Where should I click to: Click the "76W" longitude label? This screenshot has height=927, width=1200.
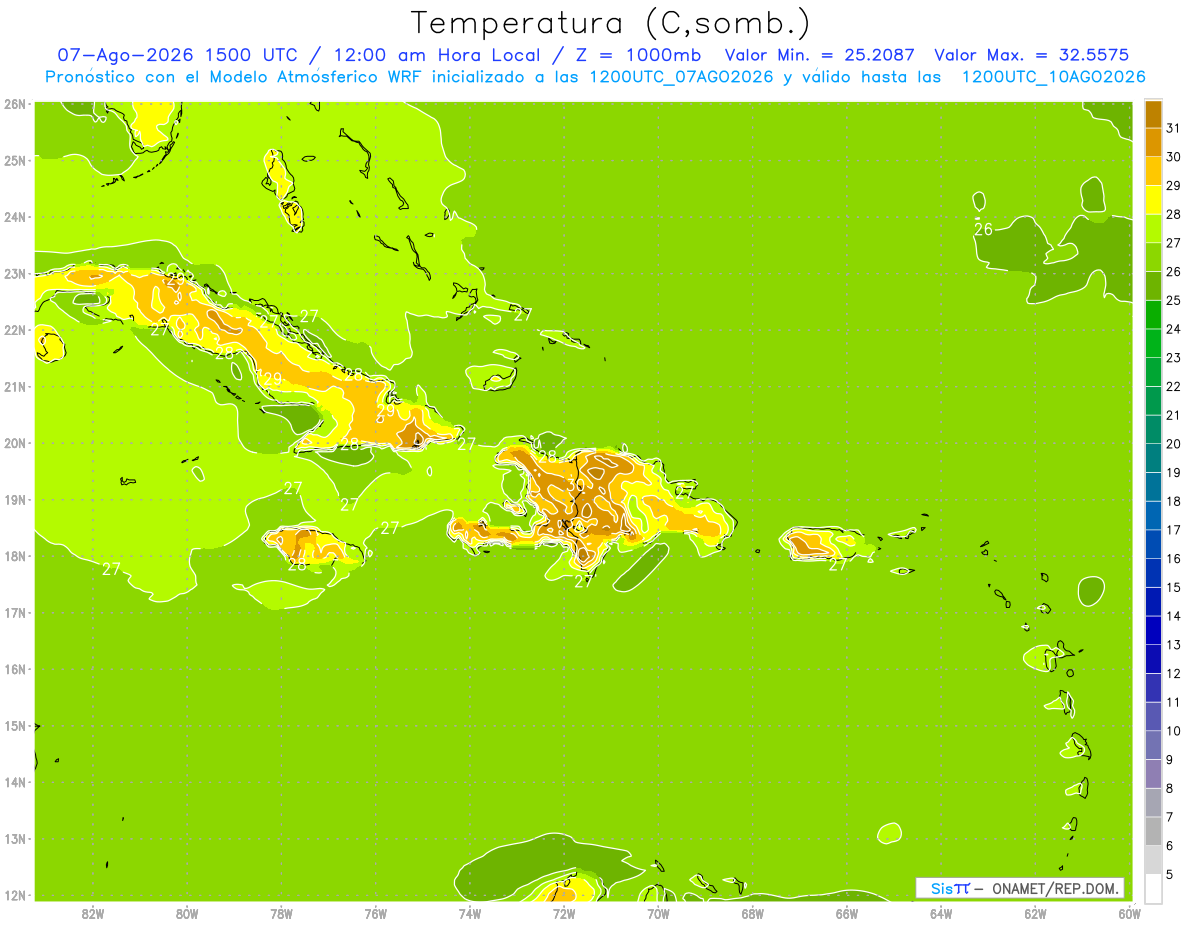pyautogui.click(x=376, y=913)
